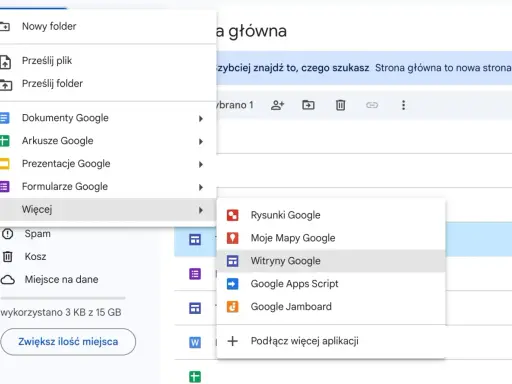Click the Moje Mapy Google pin icon

232,238
